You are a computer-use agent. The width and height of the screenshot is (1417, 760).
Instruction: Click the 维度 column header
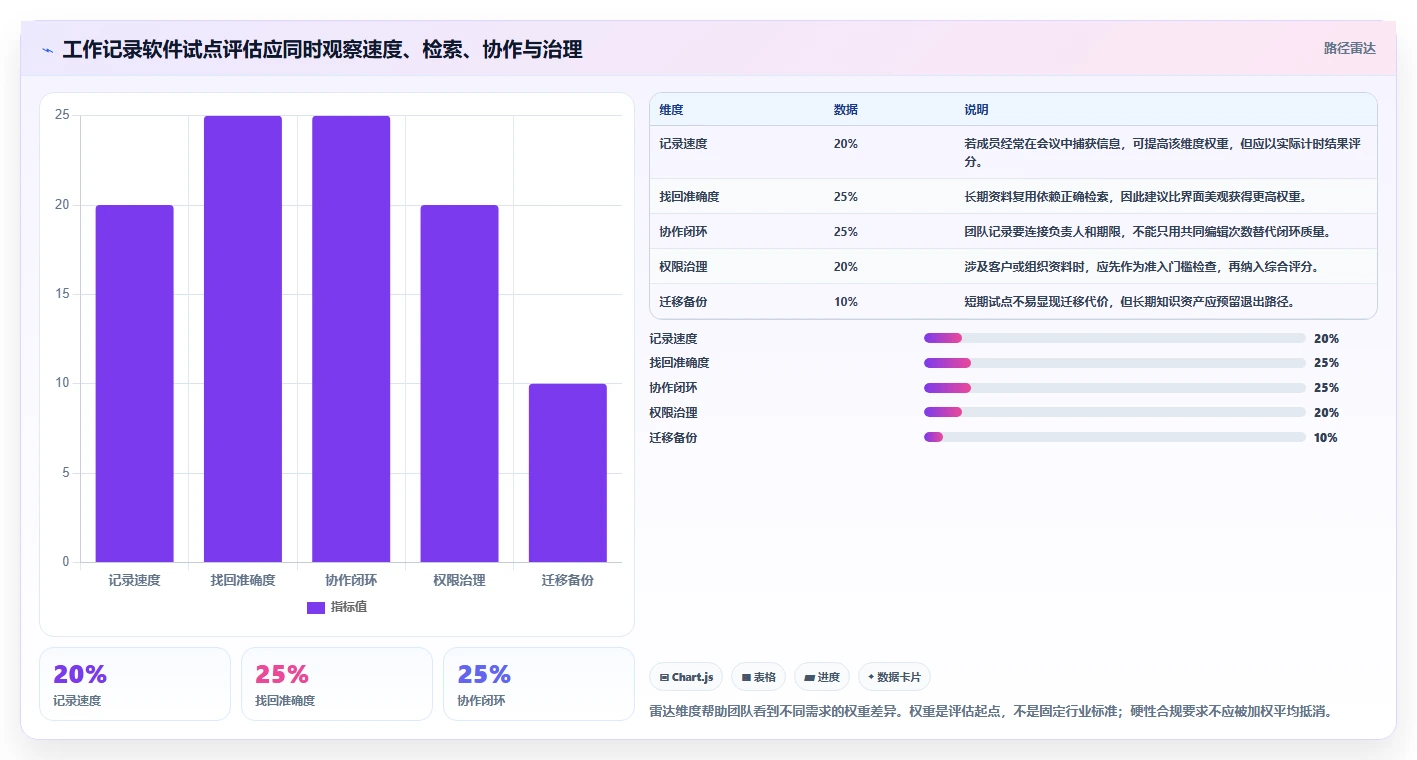click(671, 109)
